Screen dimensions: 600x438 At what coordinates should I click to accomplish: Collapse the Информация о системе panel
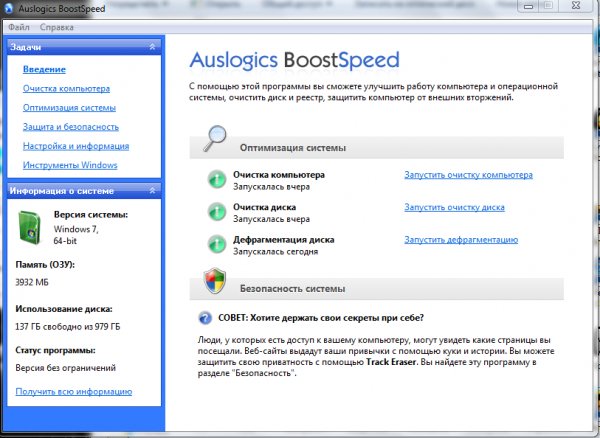point(152,191)
